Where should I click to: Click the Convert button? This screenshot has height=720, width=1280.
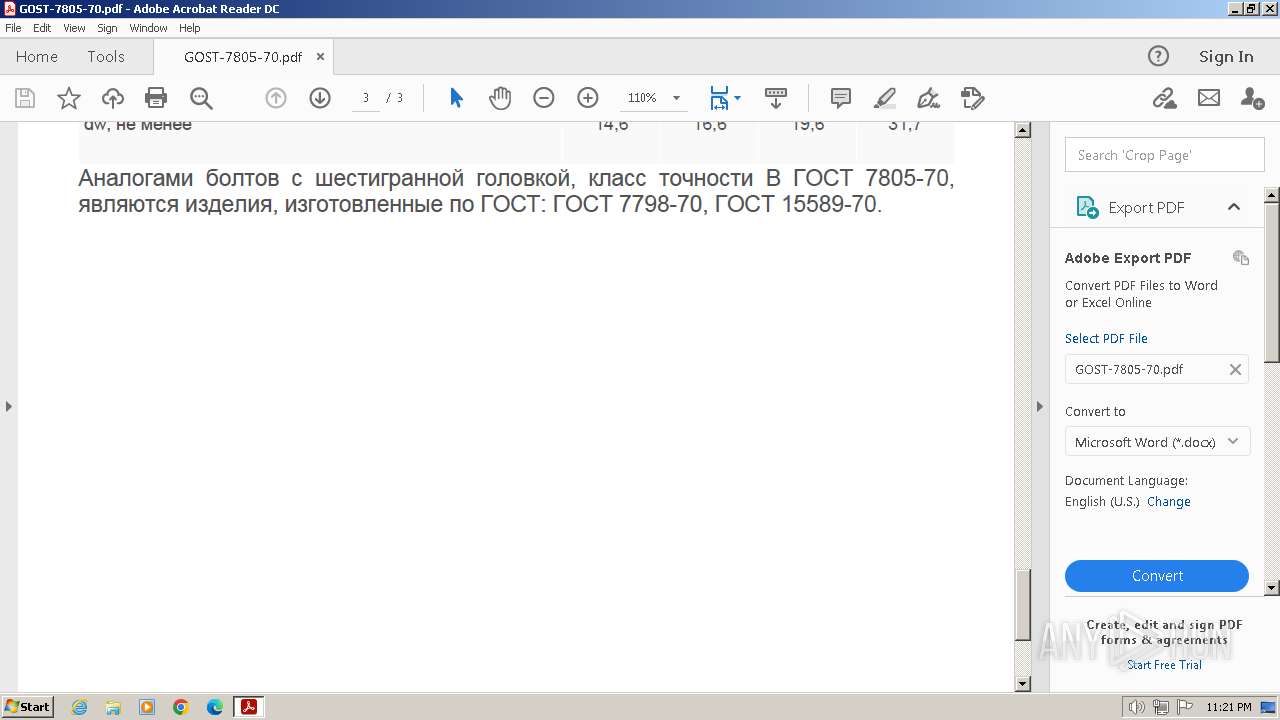1157,576
